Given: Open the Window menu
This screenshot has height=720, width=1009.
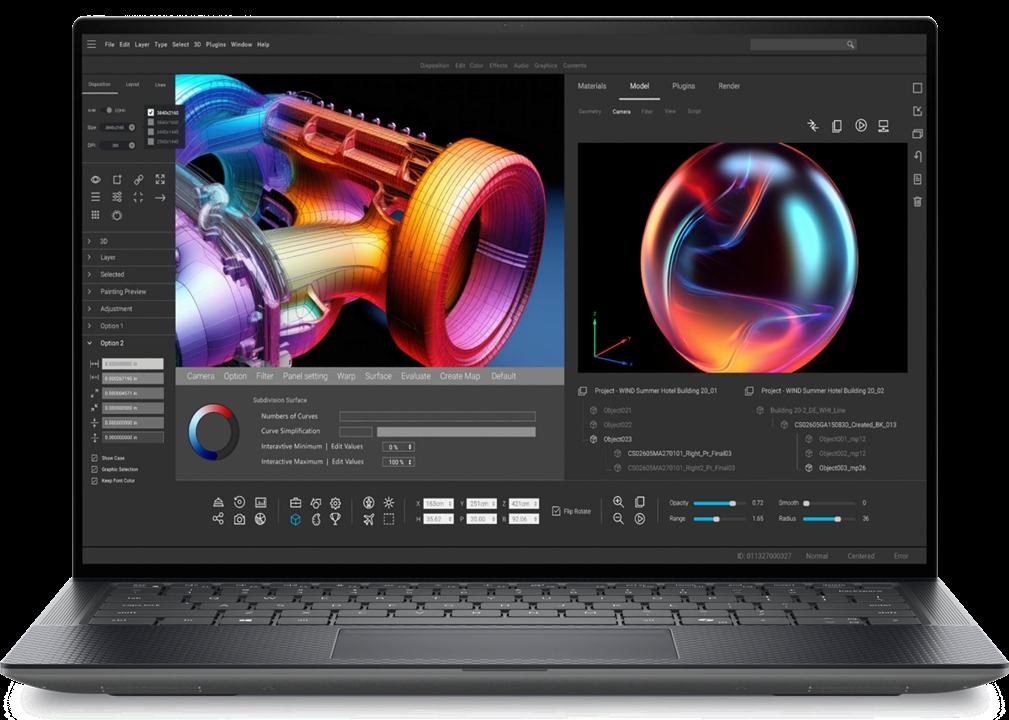Looking at the screenshot, I should 241,44.
